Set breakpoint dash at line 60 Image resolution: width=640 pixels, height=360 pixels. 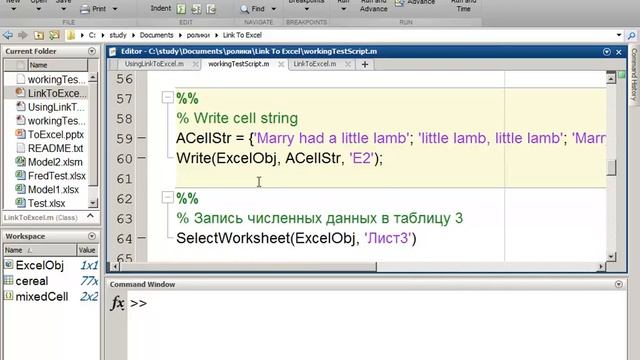pyautogui.click(x=142, y=158)
